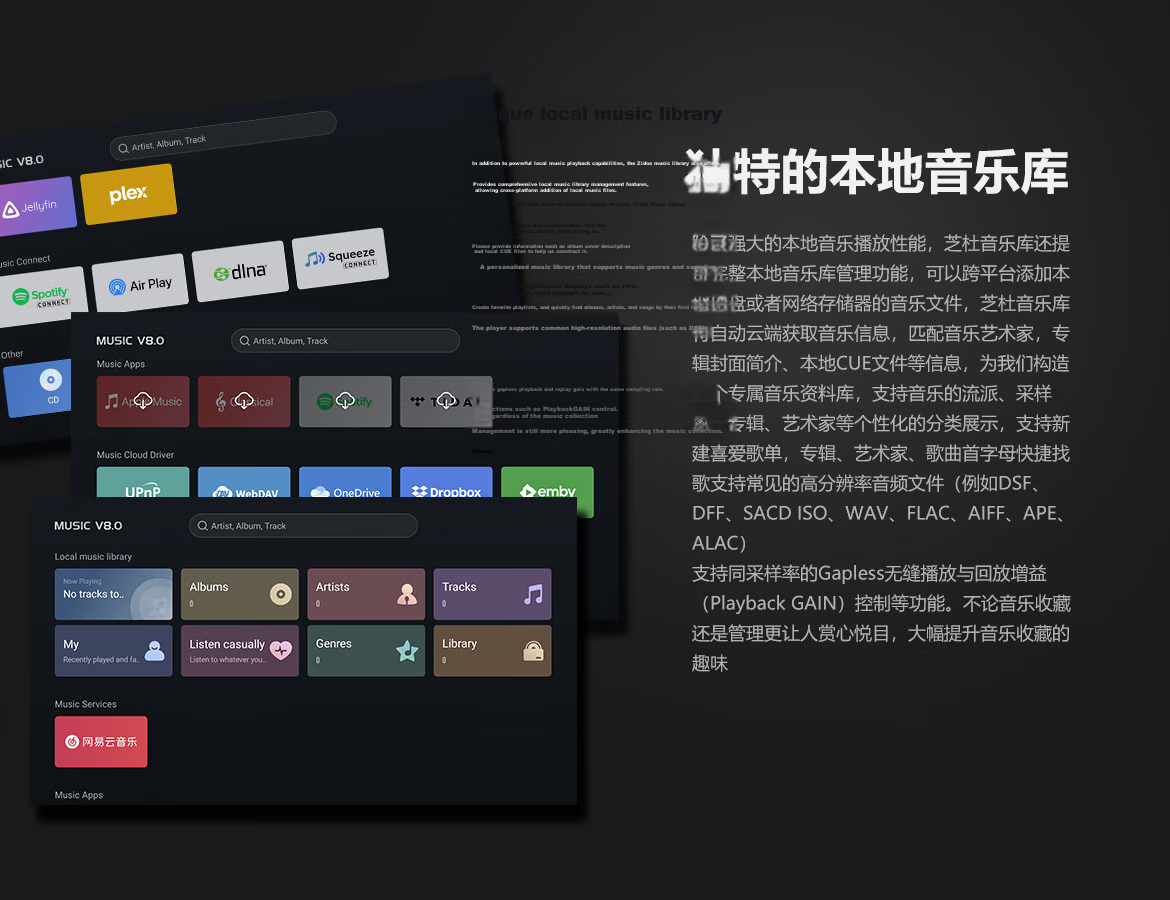
Task: Open the Library tile
Action: point(492,651)
